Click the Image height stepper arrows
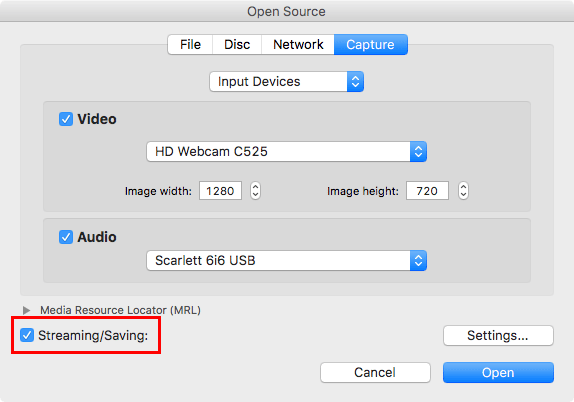The image size is (574, 402). [x=463, y=191]
